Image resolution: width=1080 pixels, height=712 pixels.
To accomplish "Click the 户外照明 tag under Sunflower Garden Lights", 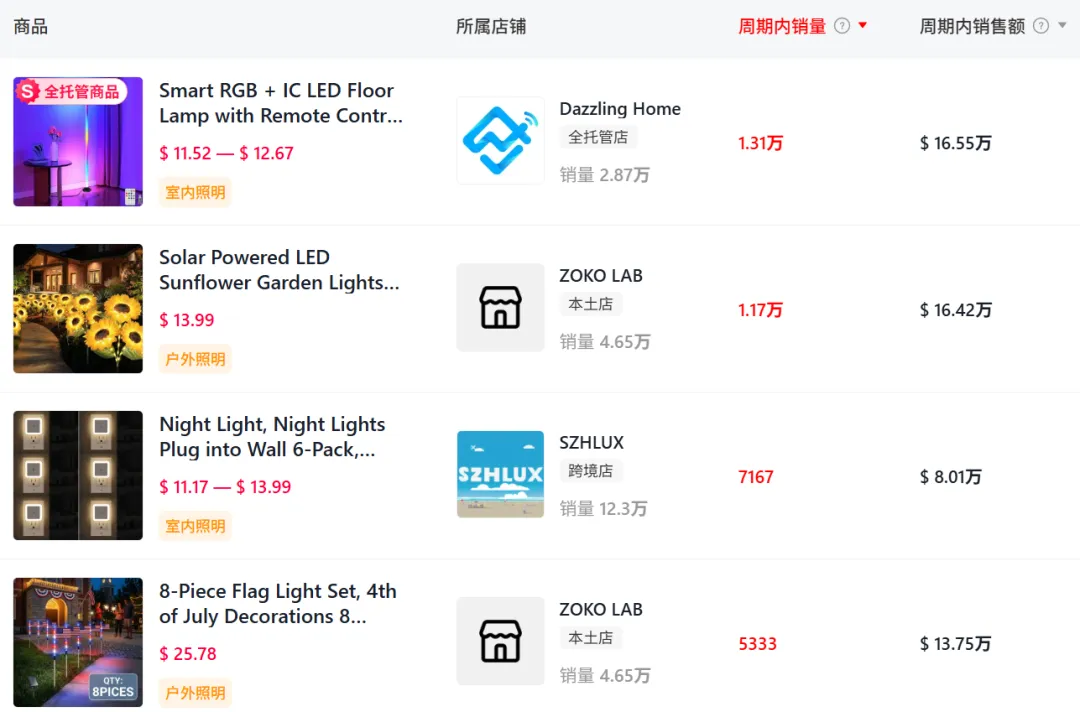I will (x=195, y=360).
